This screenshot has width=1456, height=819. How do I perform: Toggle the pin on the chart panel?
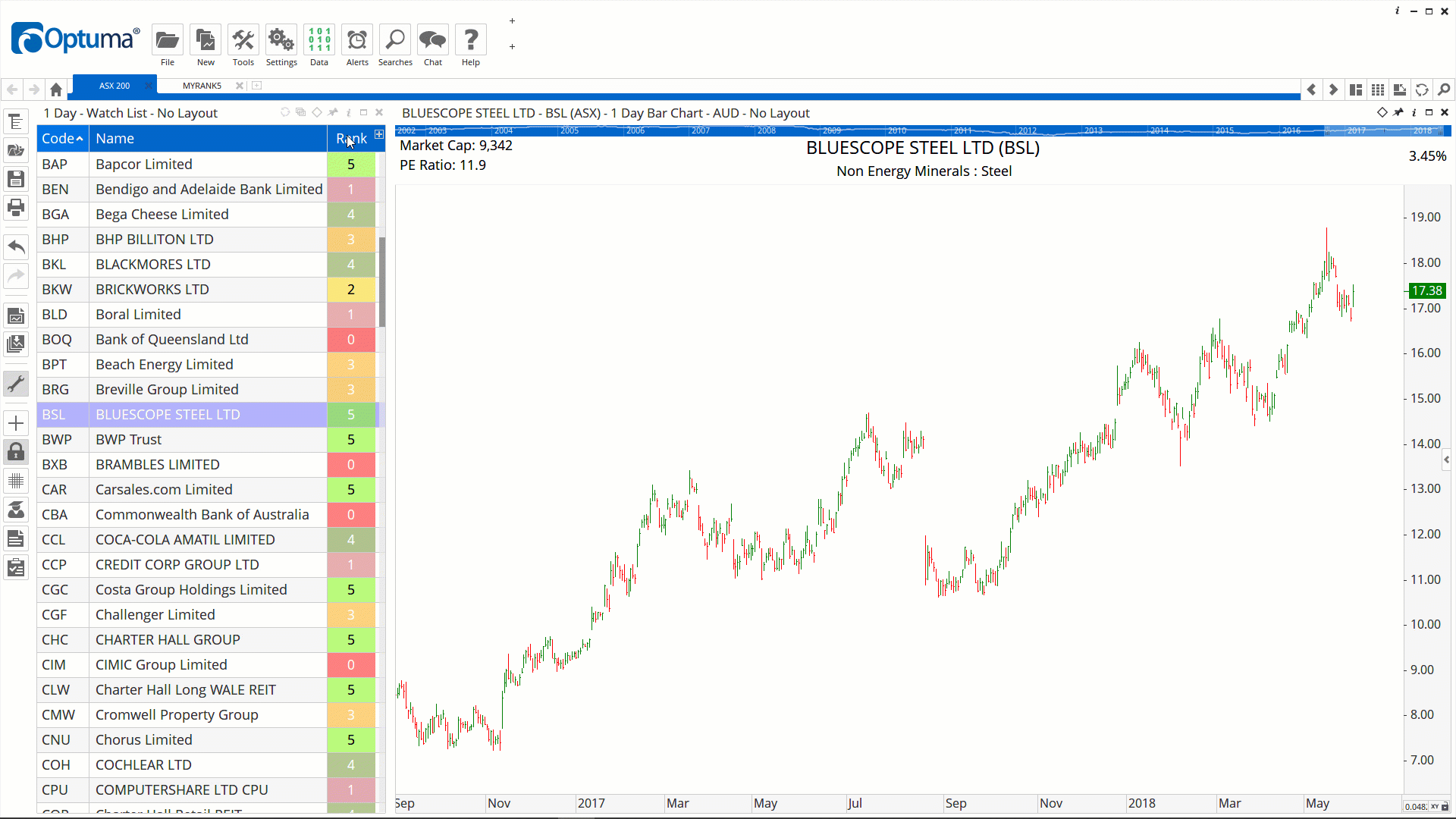click(x=1398, y=112)
